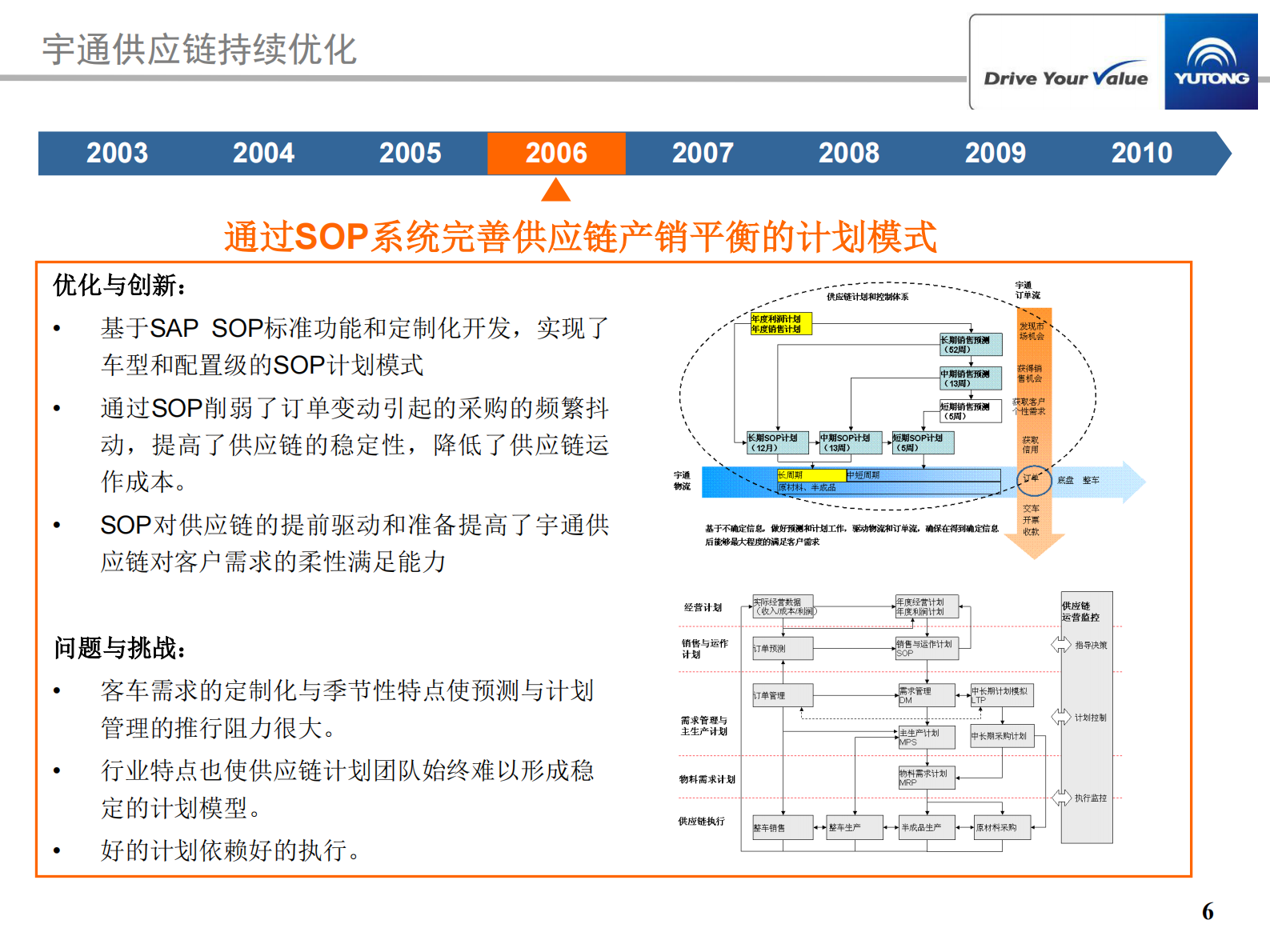Click the 年度经营计划 年度利润计划 box
The height and width of the screenshot is (952, 1270).
(927, 606)
